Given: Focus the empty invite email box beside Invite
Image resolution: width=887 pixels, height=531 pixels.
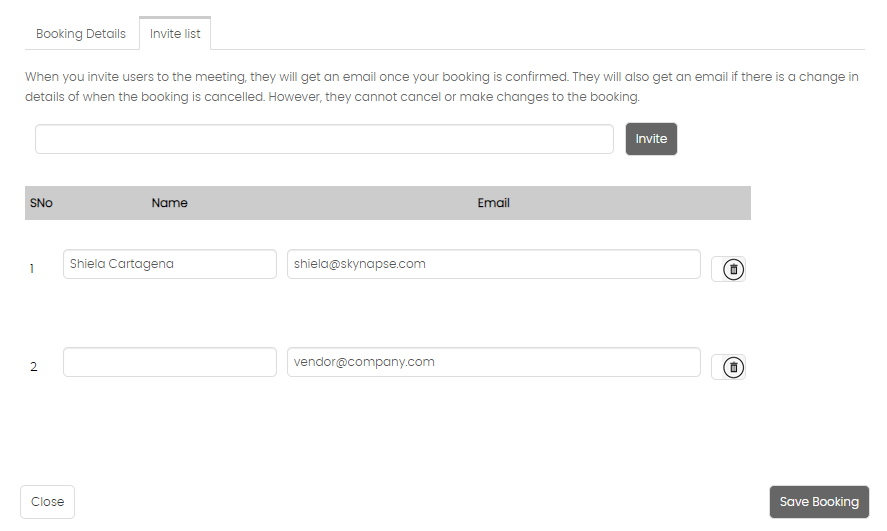Looking at the screenshot, I should click(x=324, y=139).
